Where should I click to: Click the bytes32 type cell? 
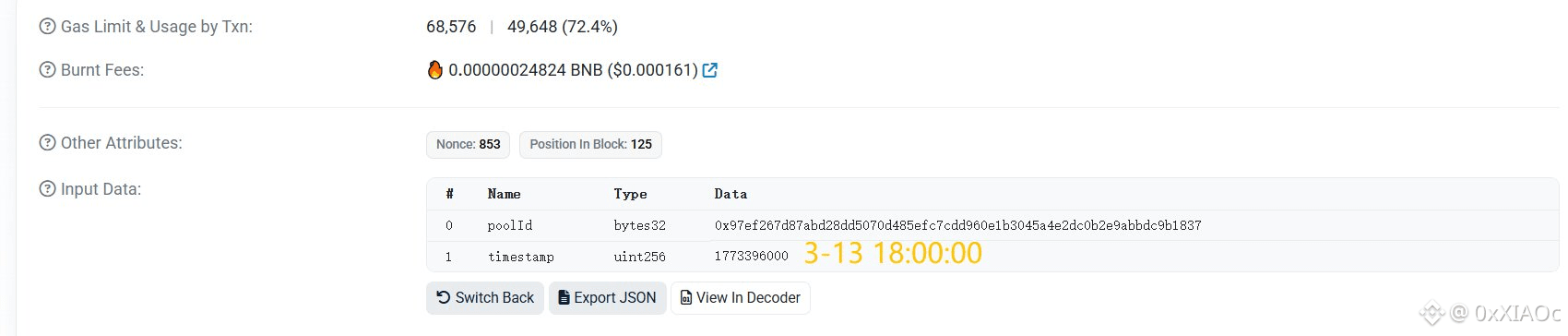pyautogui.click(x=640, y=225)
